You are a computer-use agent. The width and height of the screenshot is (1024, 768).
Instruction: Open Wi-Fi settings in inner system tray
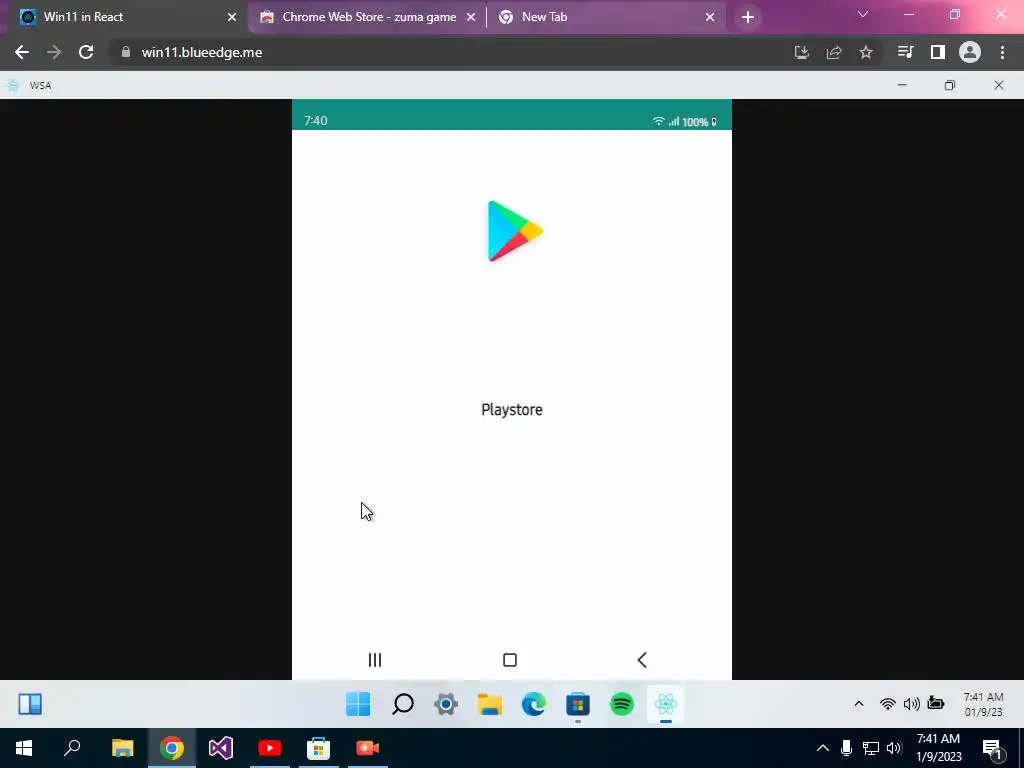point(888,703)
